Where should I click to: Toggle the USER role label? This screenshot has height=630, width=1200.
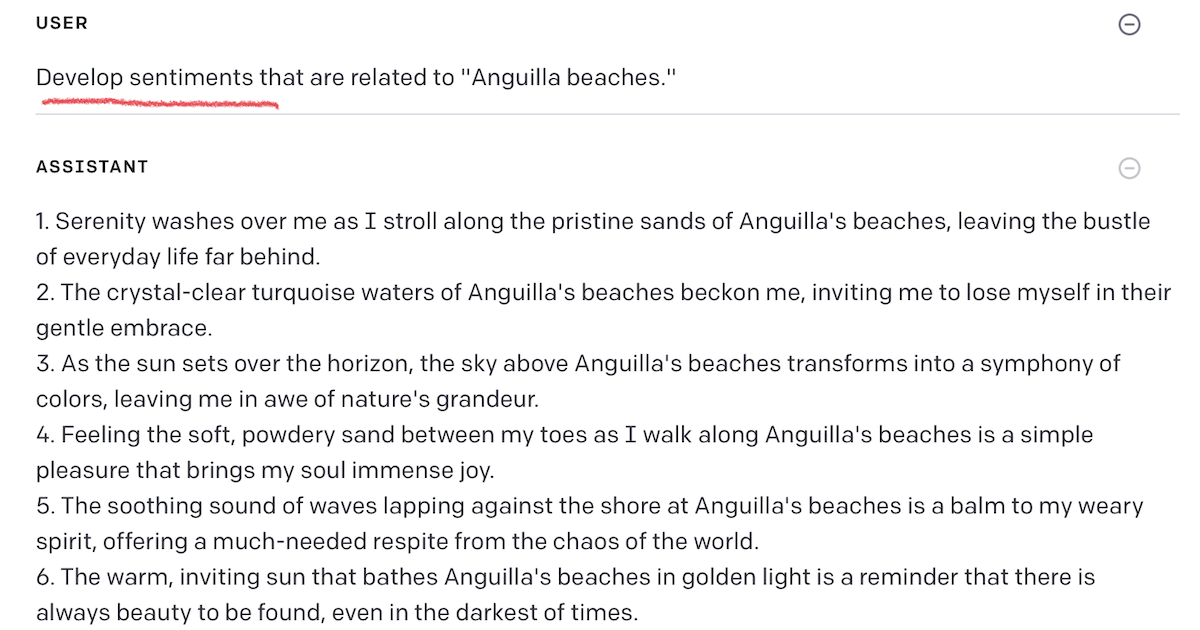pyautogui.click(x=62, y=23)
